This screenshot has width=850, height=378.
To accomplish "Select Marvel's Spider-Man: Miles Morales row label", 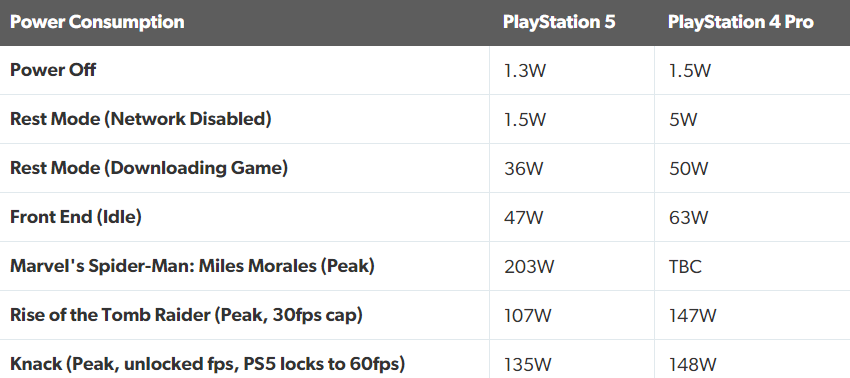I will tap(192, 266).
